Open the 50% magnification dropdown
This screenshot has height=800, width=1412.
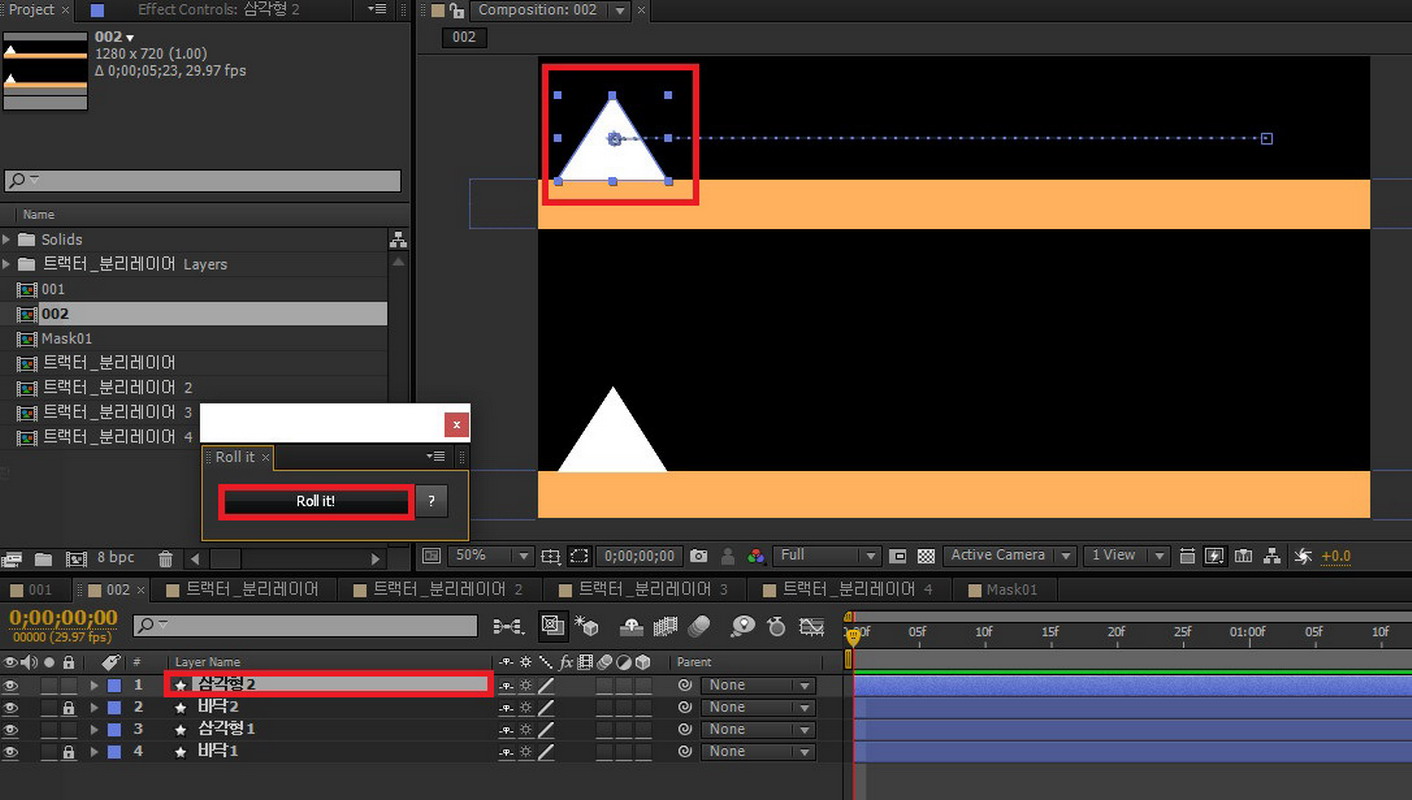pos(523,556)
